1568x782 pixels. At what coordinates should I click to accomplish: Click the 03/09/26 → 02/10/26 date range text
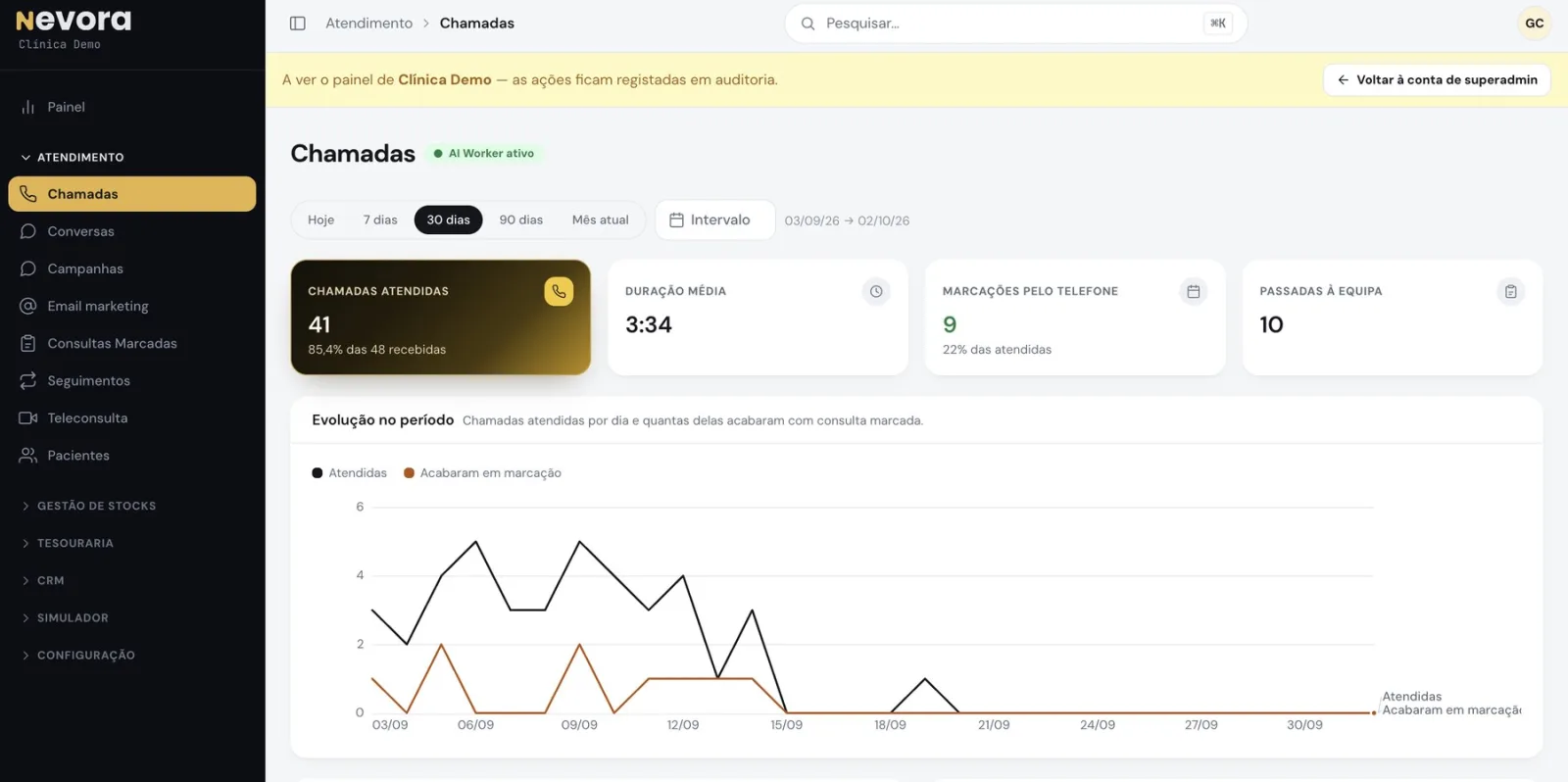847,221
